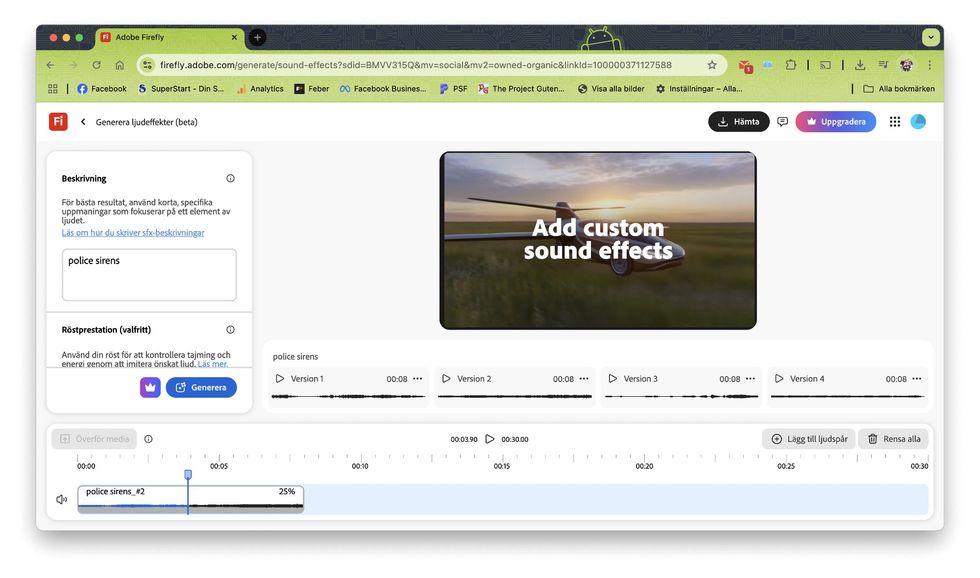This screenshot has height=578, width=980.
Task: Click the Generera button
Action: click(x=201, y=387)
